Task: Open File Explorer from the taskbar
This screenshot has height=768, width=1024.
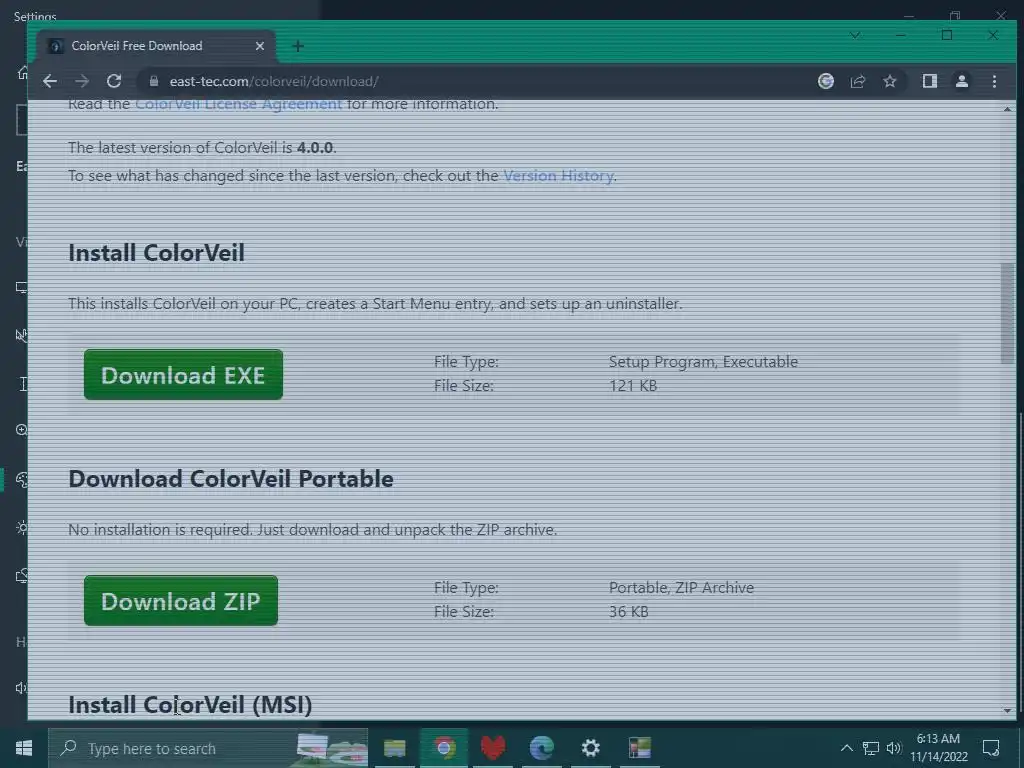Action: pos(394,748)
